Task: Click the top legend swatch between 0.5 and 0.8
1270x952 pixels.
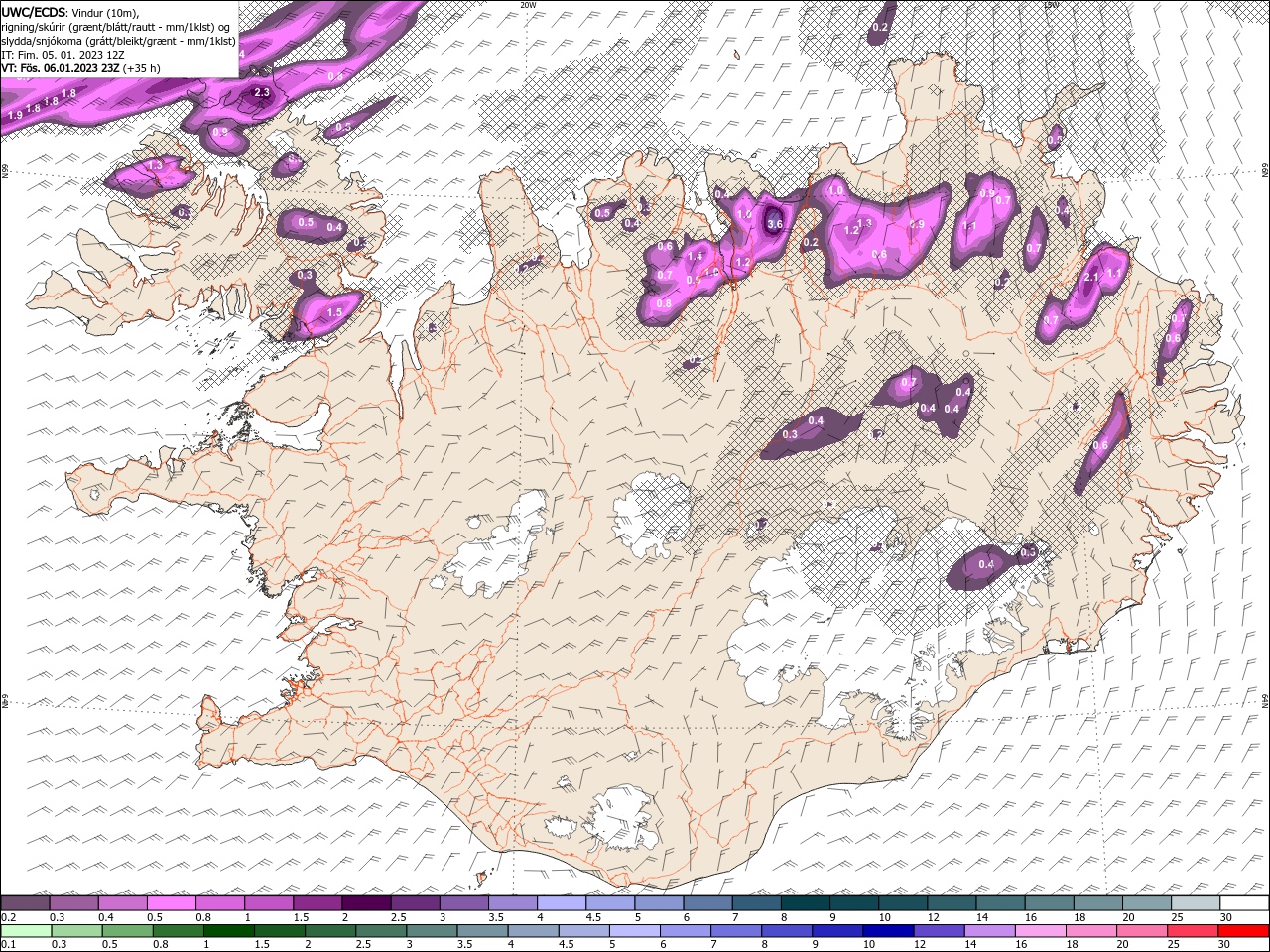Action: pyautogui.click(x=171, y=902)
